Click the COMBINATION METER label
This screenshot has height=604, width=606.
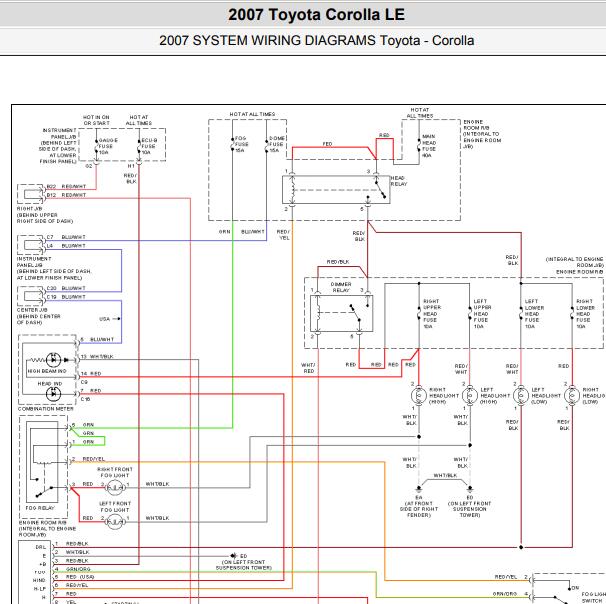pos(46,408)
